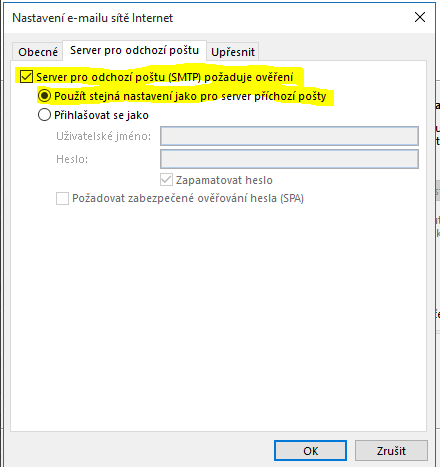
Task: Select Použít stejná nastavení radio button
Action: point(44,96)
